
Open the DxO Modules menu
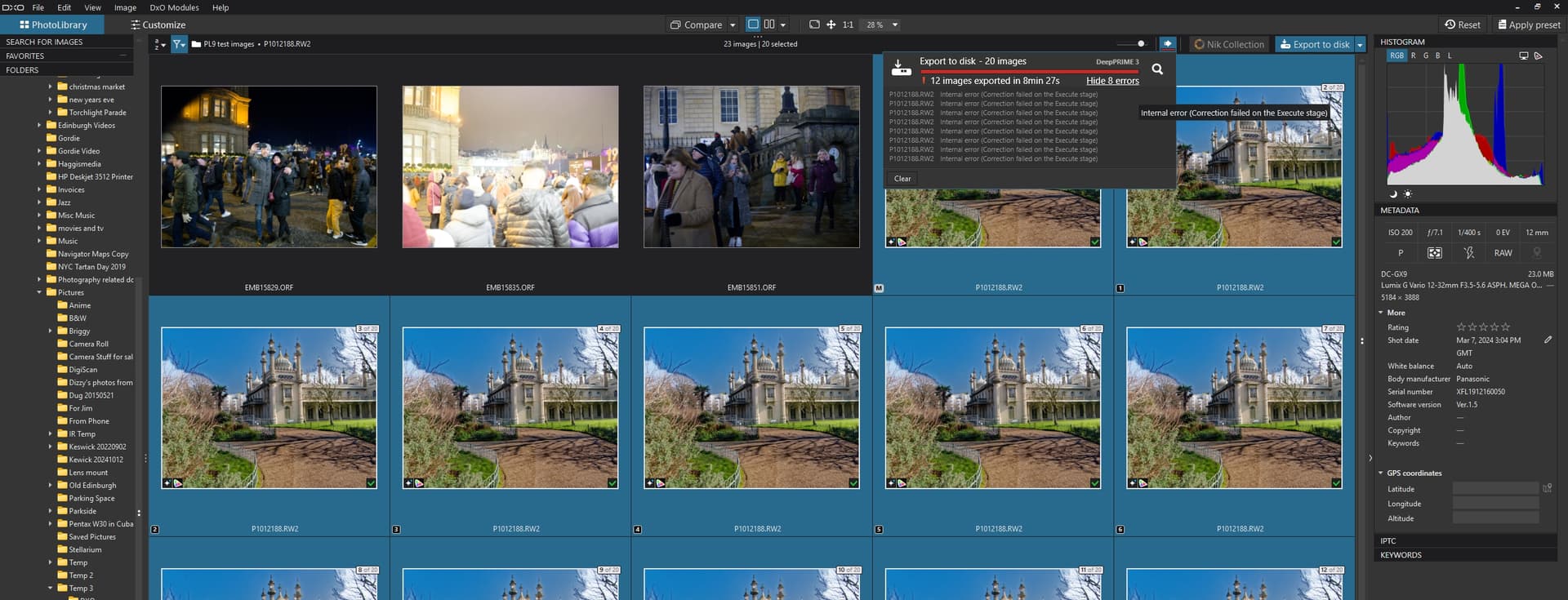pyautogui.click(x=174, y=7)
